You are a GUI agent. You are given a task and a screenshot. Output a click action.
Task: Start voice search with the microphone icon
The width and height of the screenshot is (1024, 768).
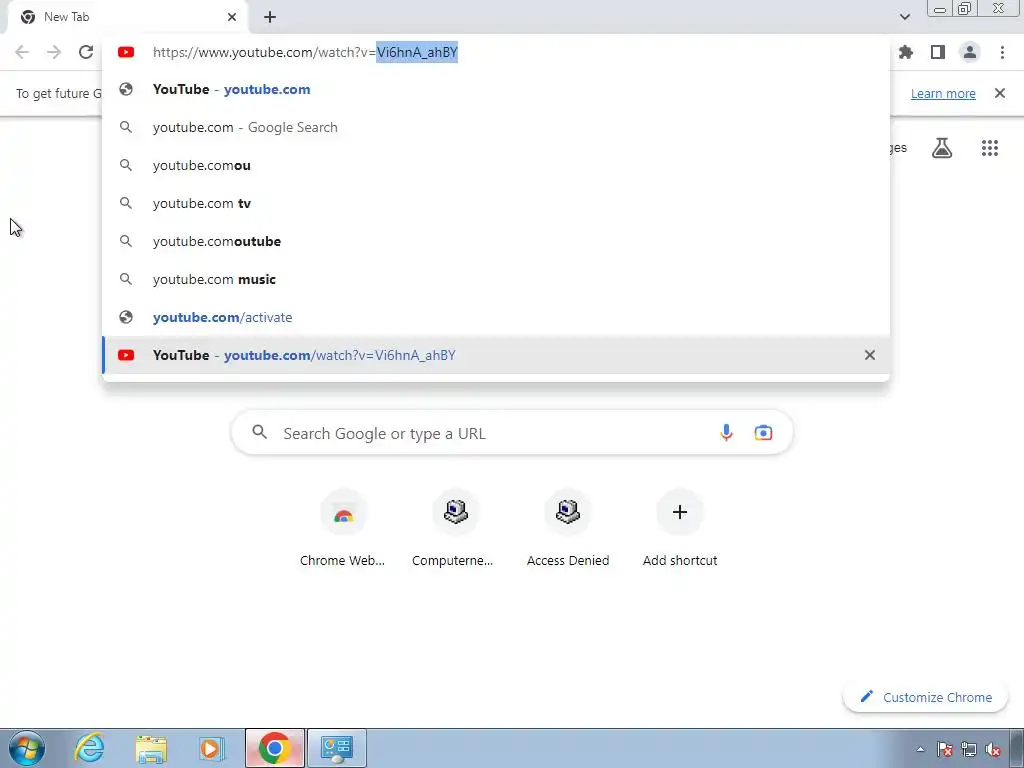[x=726, y=432]
